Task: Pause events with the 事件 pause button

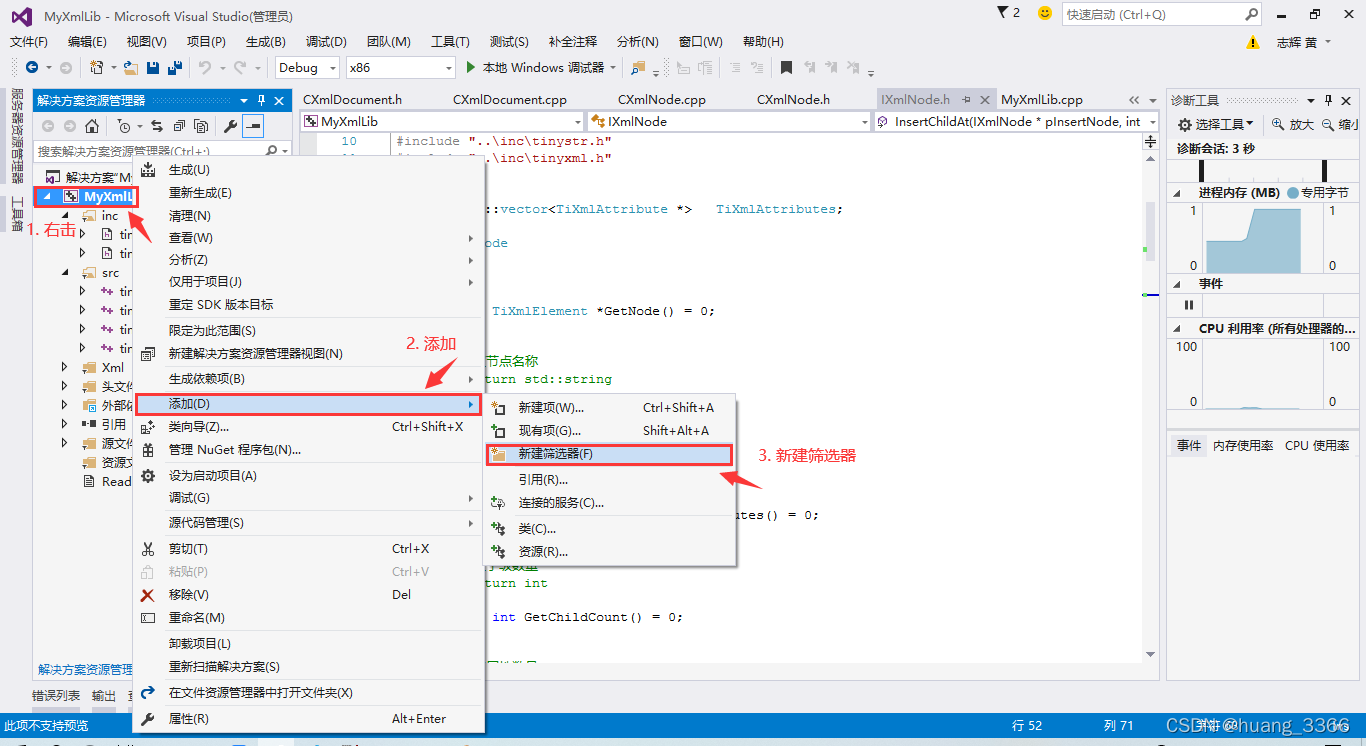Action: click(x=1189, y=305)
